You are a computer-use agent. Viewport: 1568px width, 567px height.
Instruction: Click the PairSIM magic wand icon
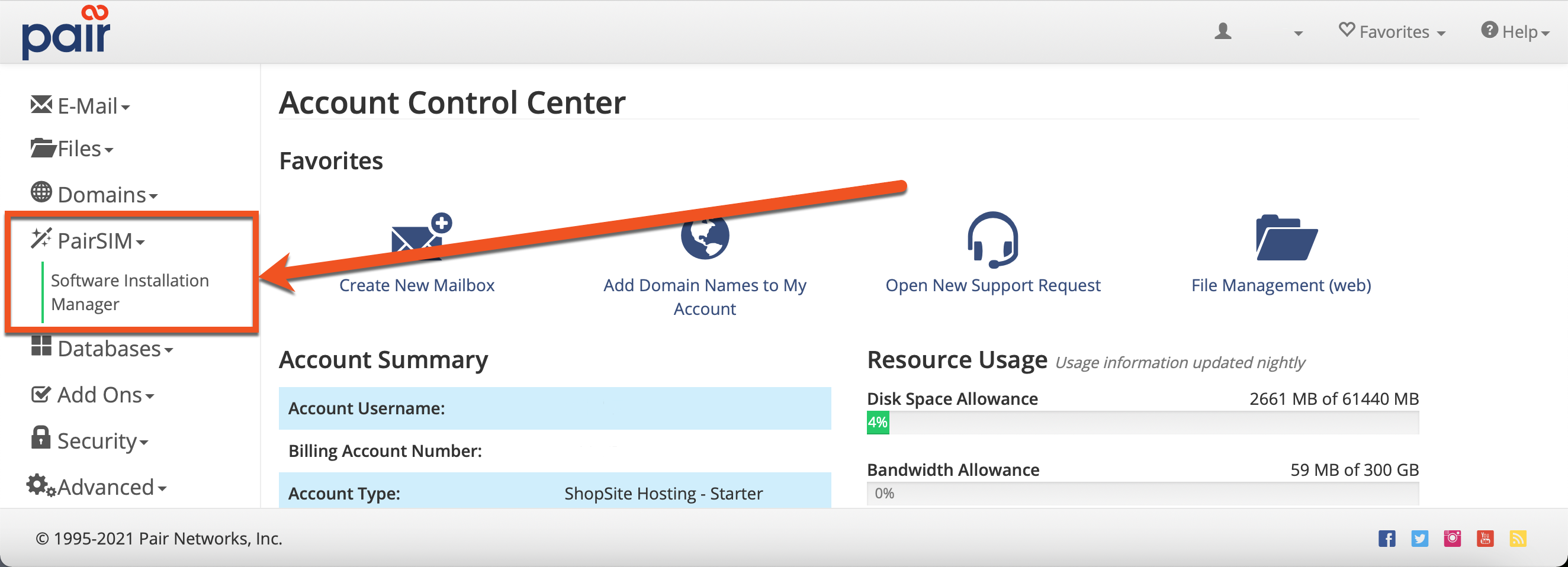[41, 239]
